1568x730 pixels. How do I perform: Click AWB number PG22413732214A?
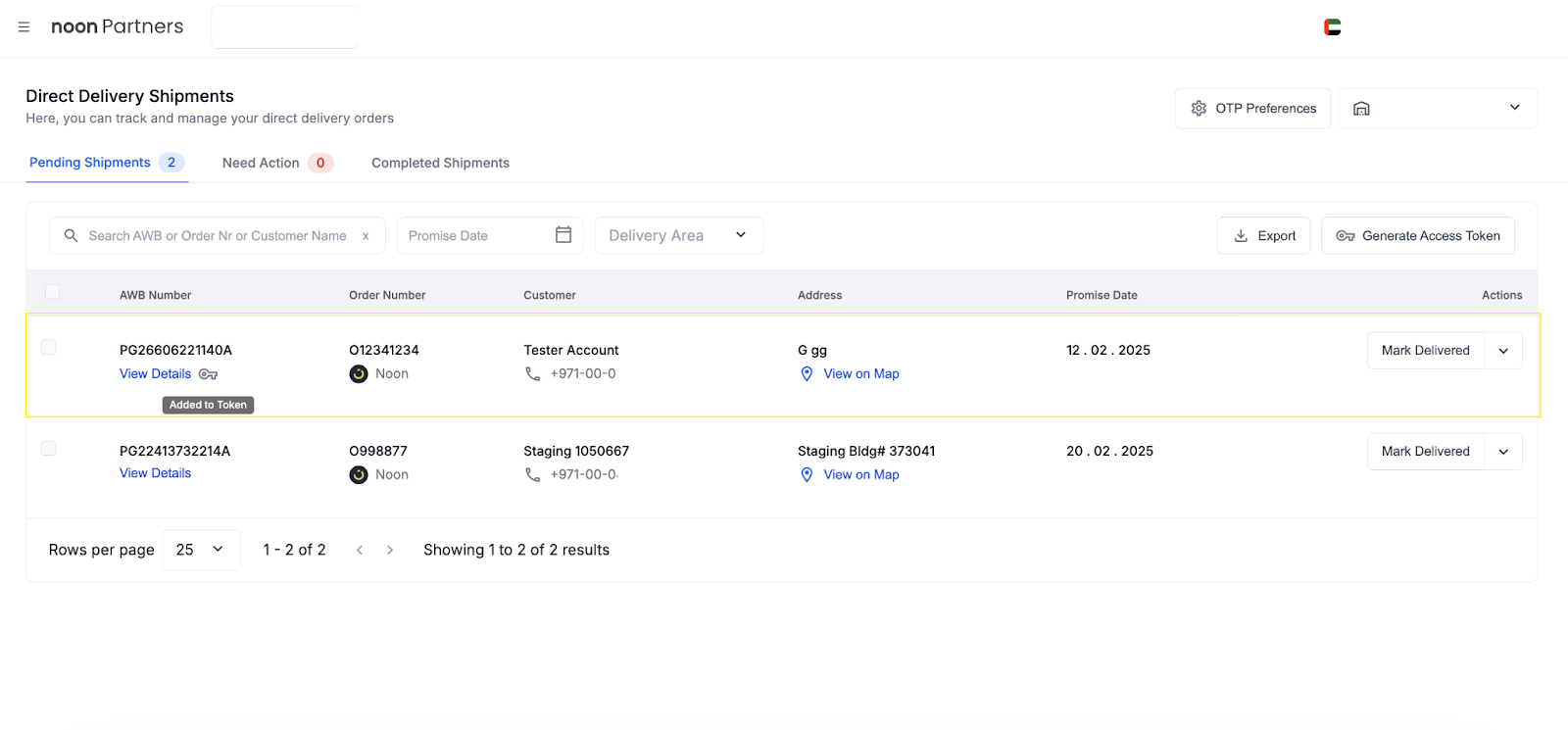pos(174,452)
